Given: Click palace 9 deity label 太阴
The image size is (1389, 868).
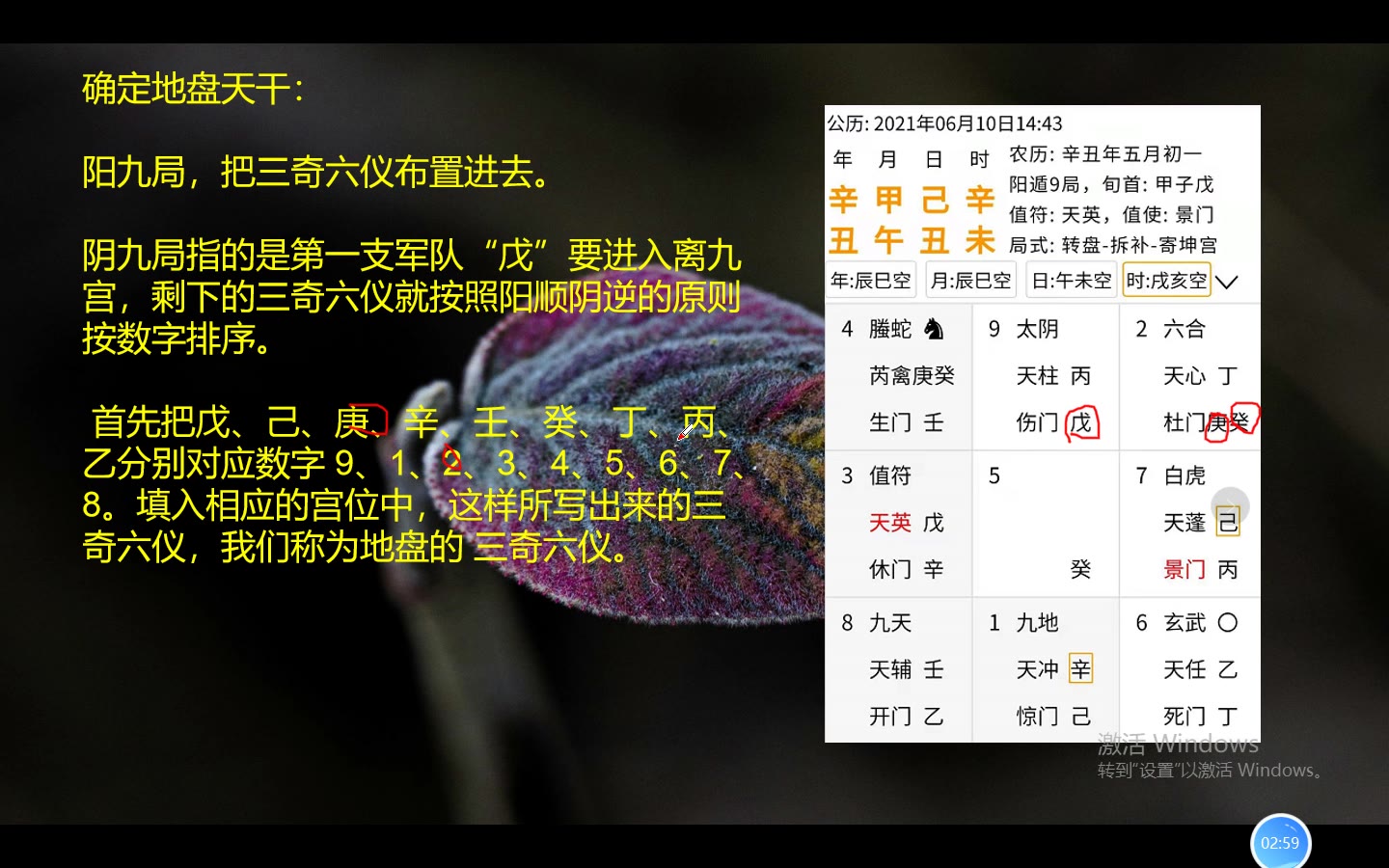Looking at the screenshot, I should pos(1037,329).
